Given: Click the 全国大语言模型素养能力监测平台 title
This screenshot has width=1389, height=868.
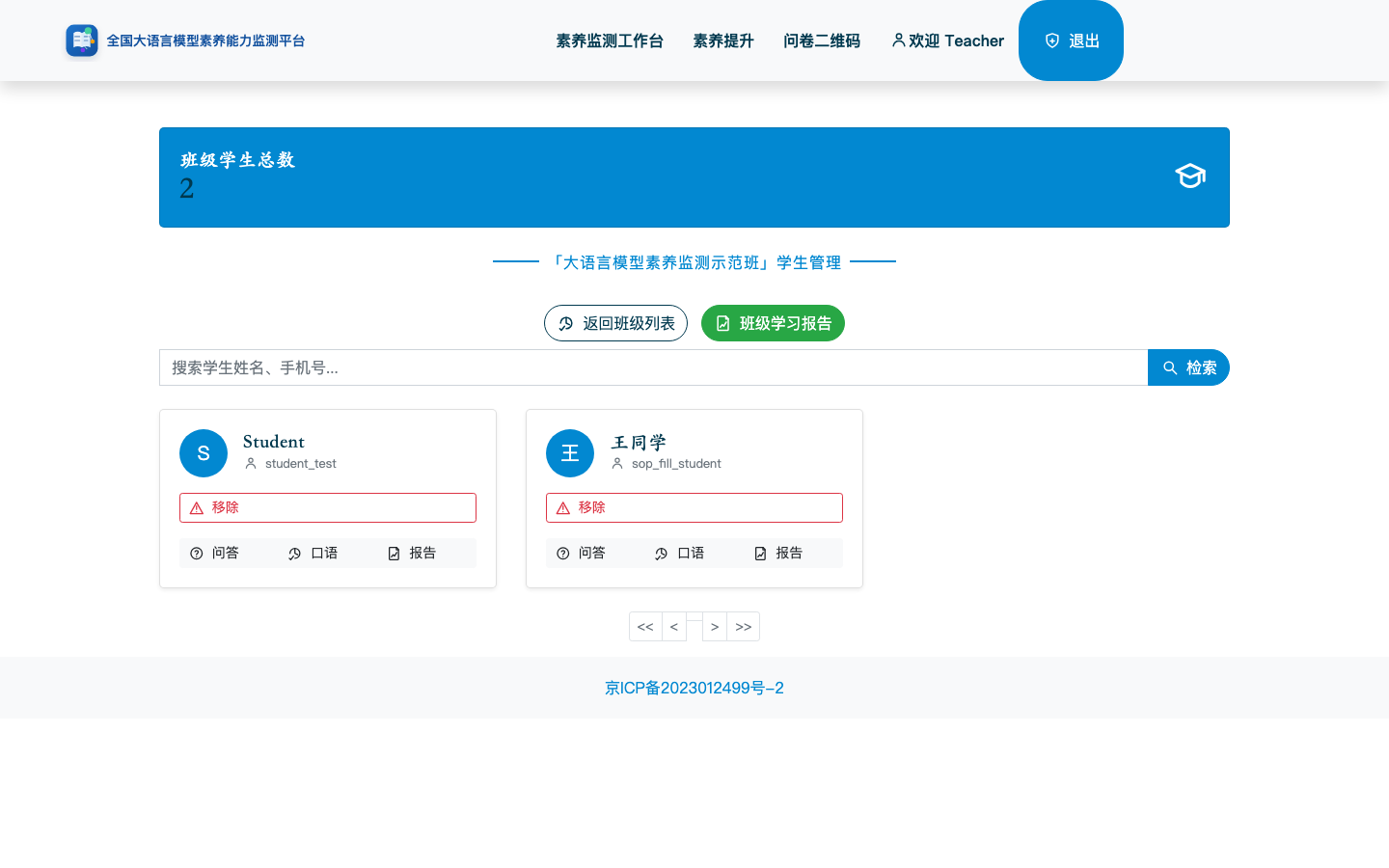Looking at the screenshot, I should click(205, 41).
